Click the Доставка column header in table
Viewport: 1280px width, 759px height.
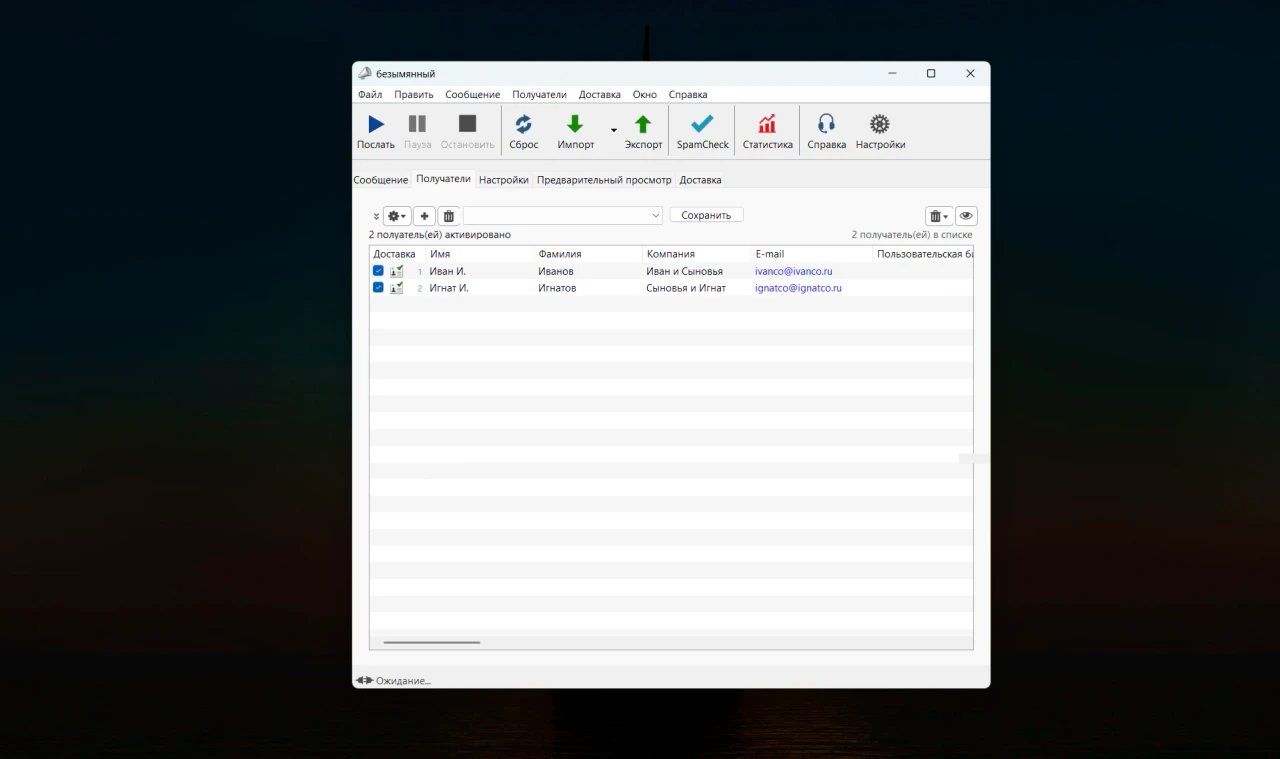click(x=397, y=254)
